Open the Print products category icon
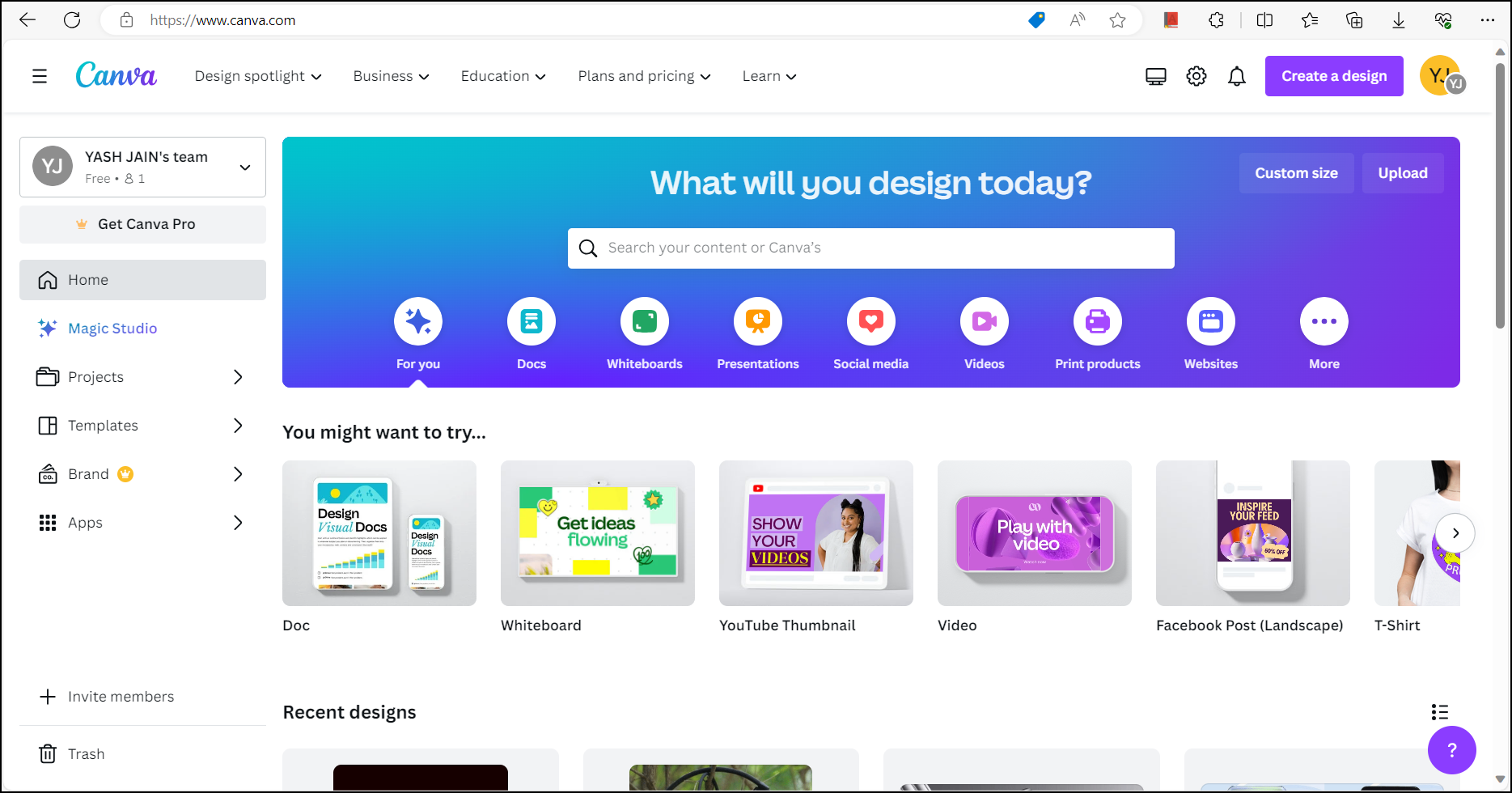 coord(1097,320)
